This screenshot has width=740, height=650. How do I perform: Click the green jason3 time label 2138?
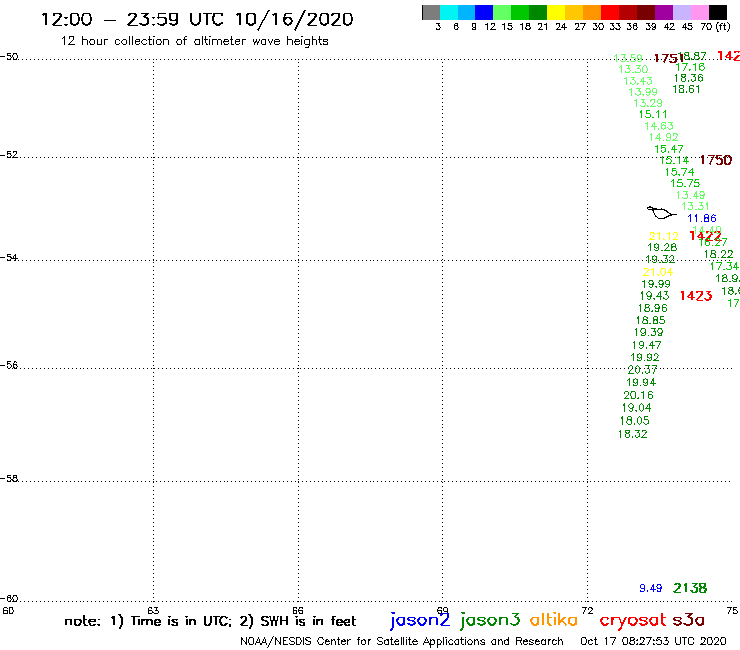point(690,588)
